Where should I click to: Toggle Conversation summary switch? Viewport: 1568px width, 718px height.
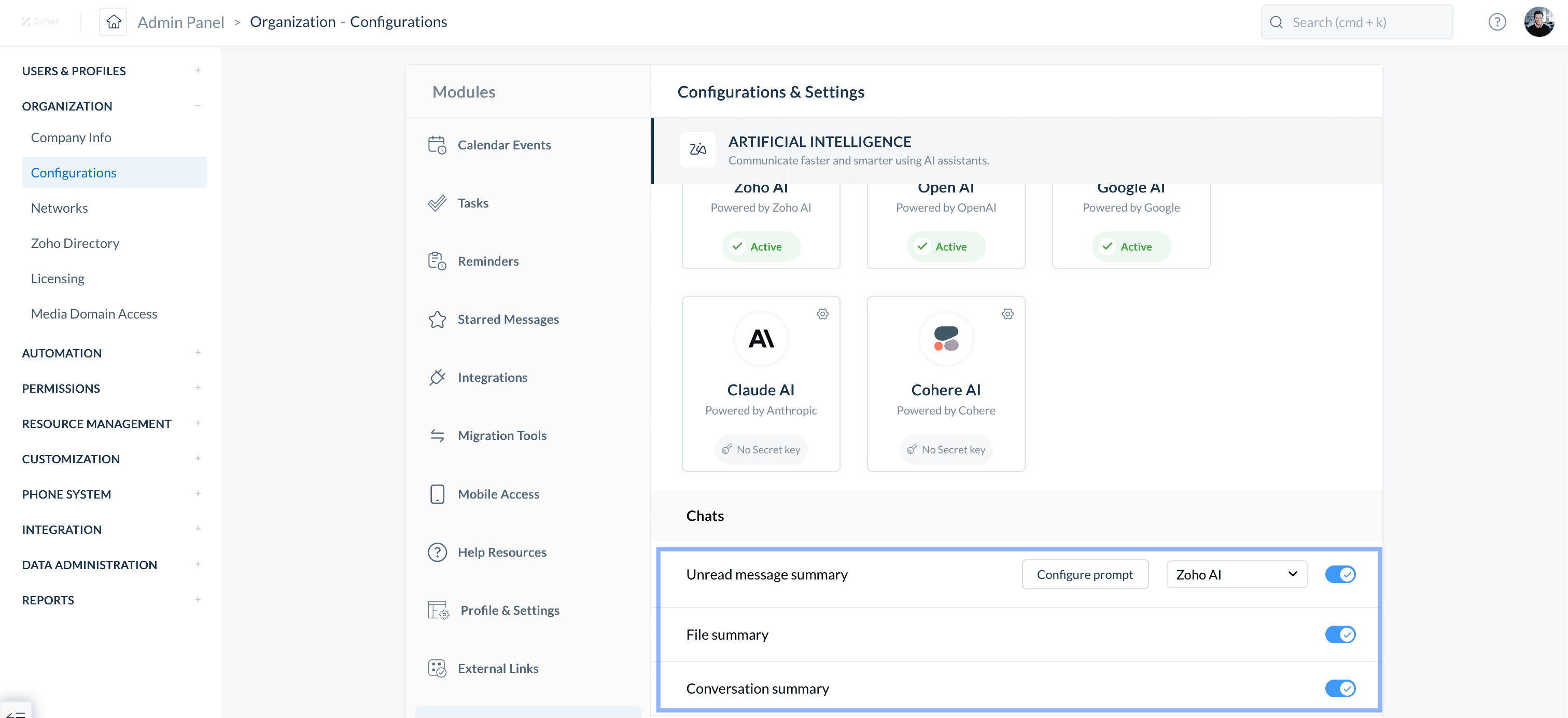point(1340,689)
